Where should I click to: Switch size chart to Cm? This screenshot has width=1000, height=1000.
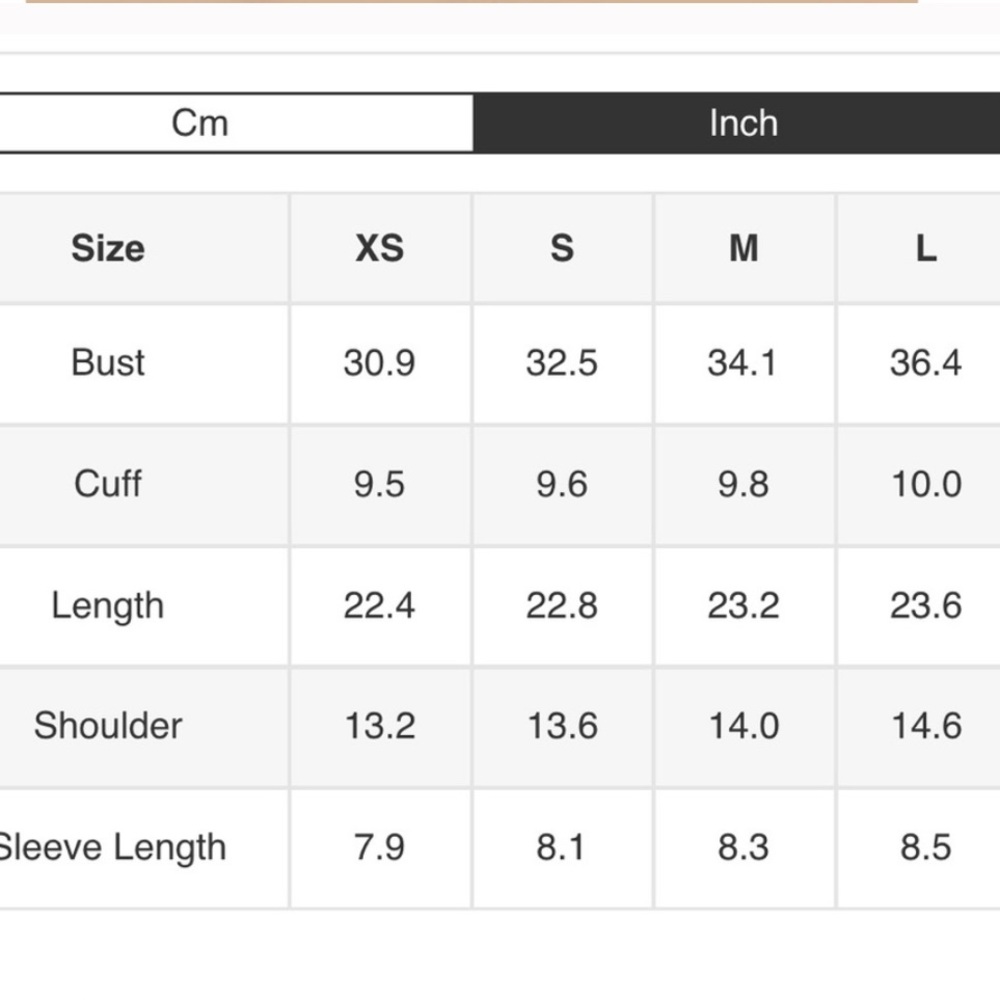pos(236,123)
